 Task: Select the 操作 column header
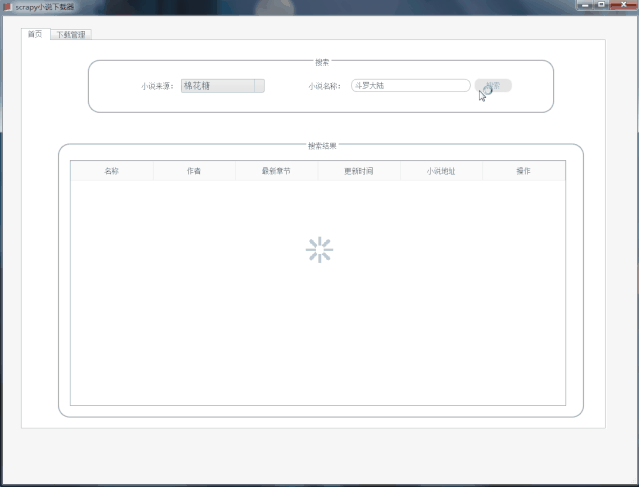pyautogui.click(x=524, y=171)
